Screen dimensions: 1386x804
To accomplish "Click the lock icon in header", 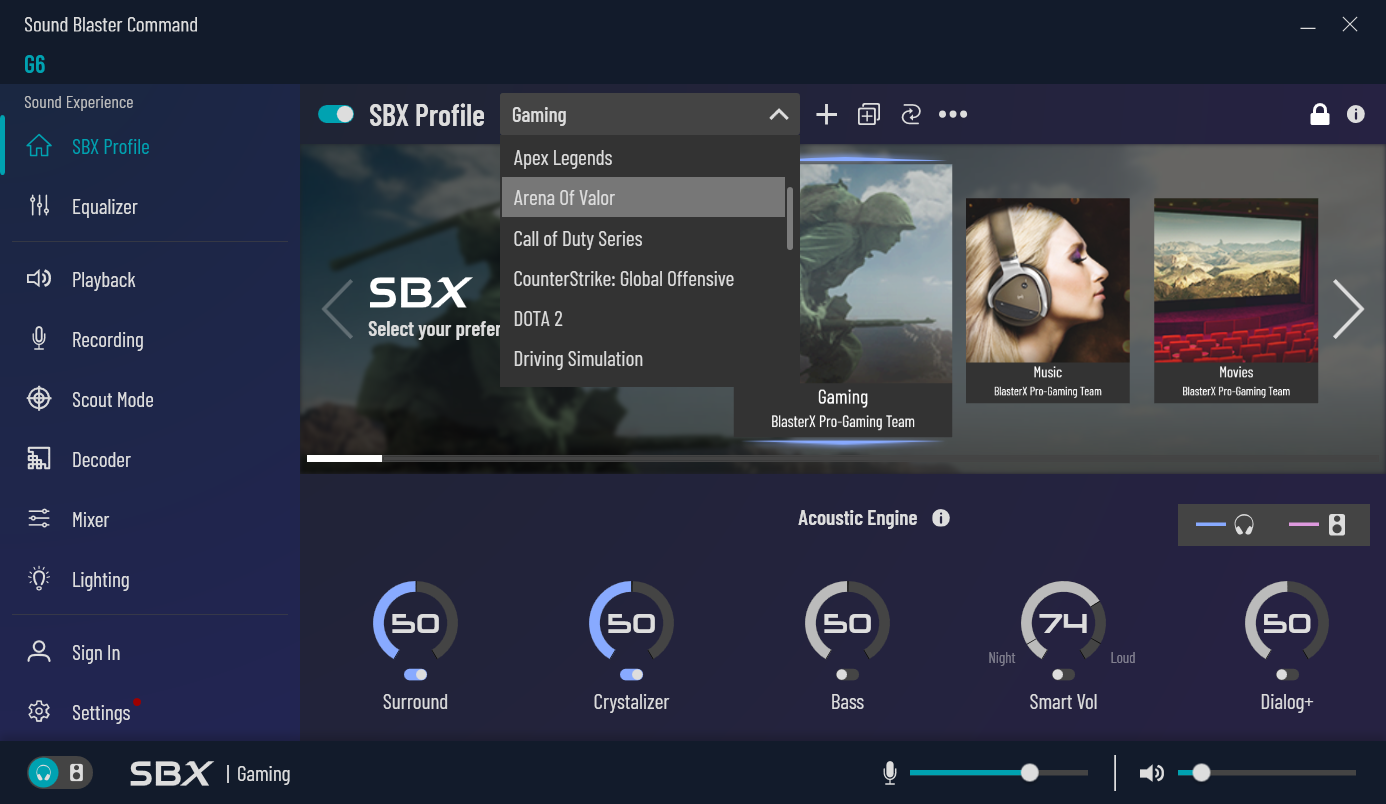I will (x=1320, y=115).
